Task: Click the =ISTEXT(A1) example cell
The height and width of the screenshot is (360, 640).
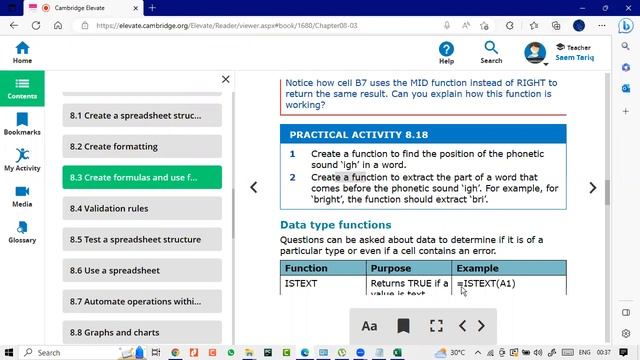Action: 509,285
